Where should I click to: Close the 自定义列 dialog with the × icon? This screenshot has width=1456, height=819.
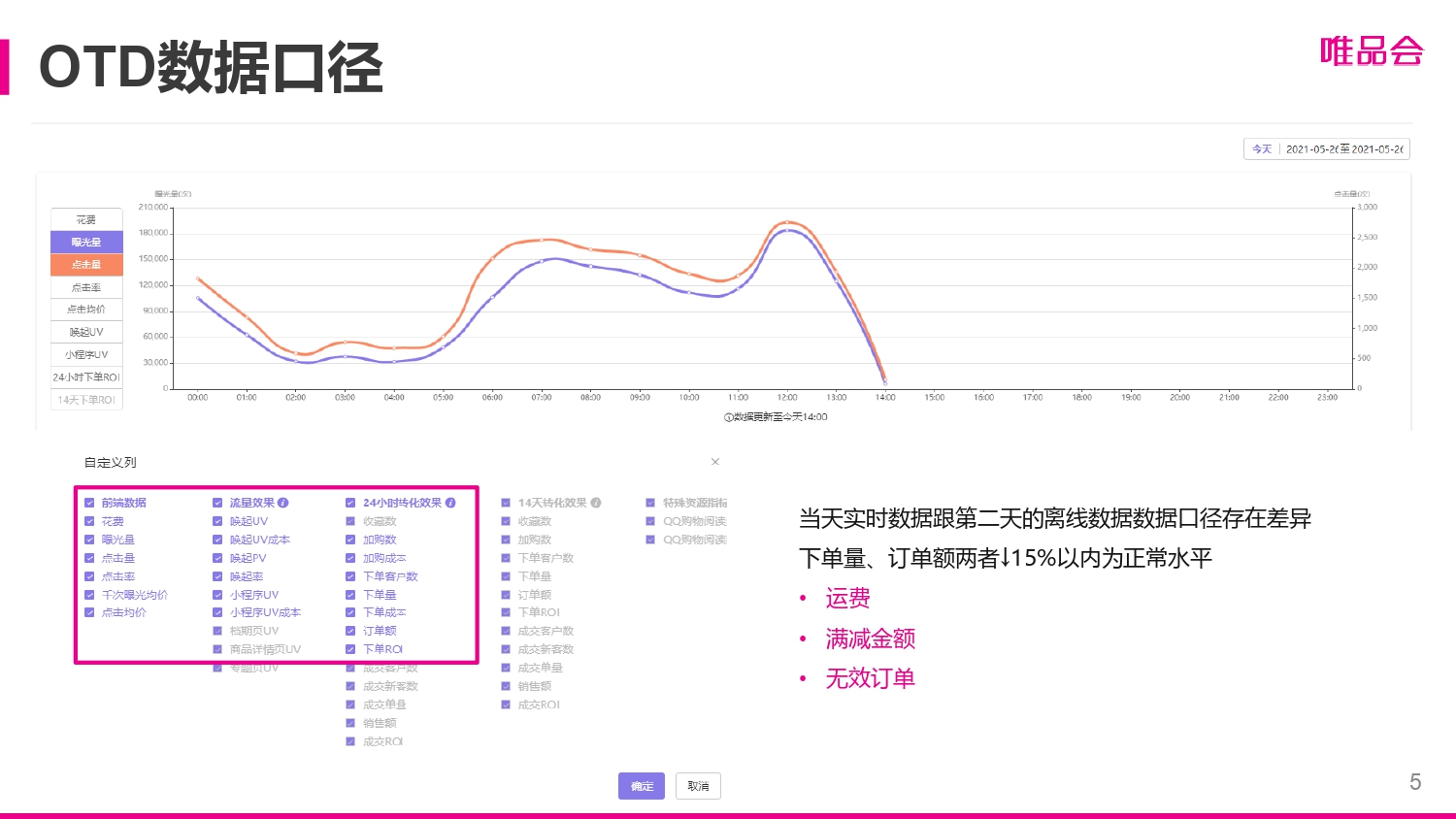click(x=715, y=462)
